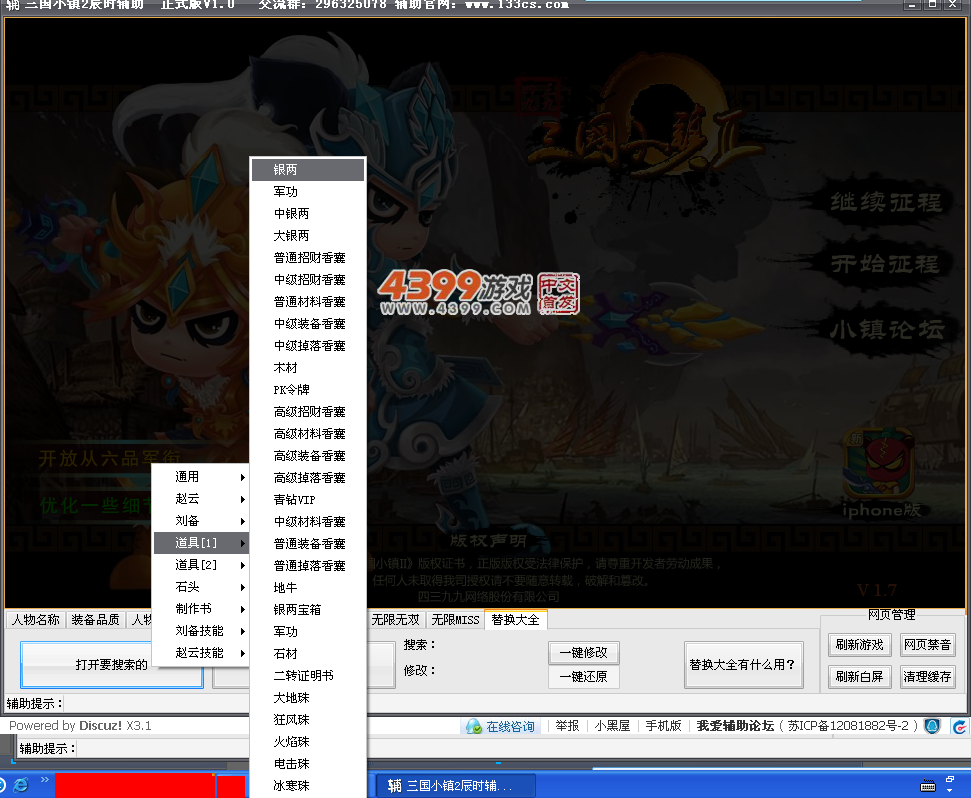Open the 小黑屋 link
Viewport: 971px width, 798px height.
[x=612, y=726]
